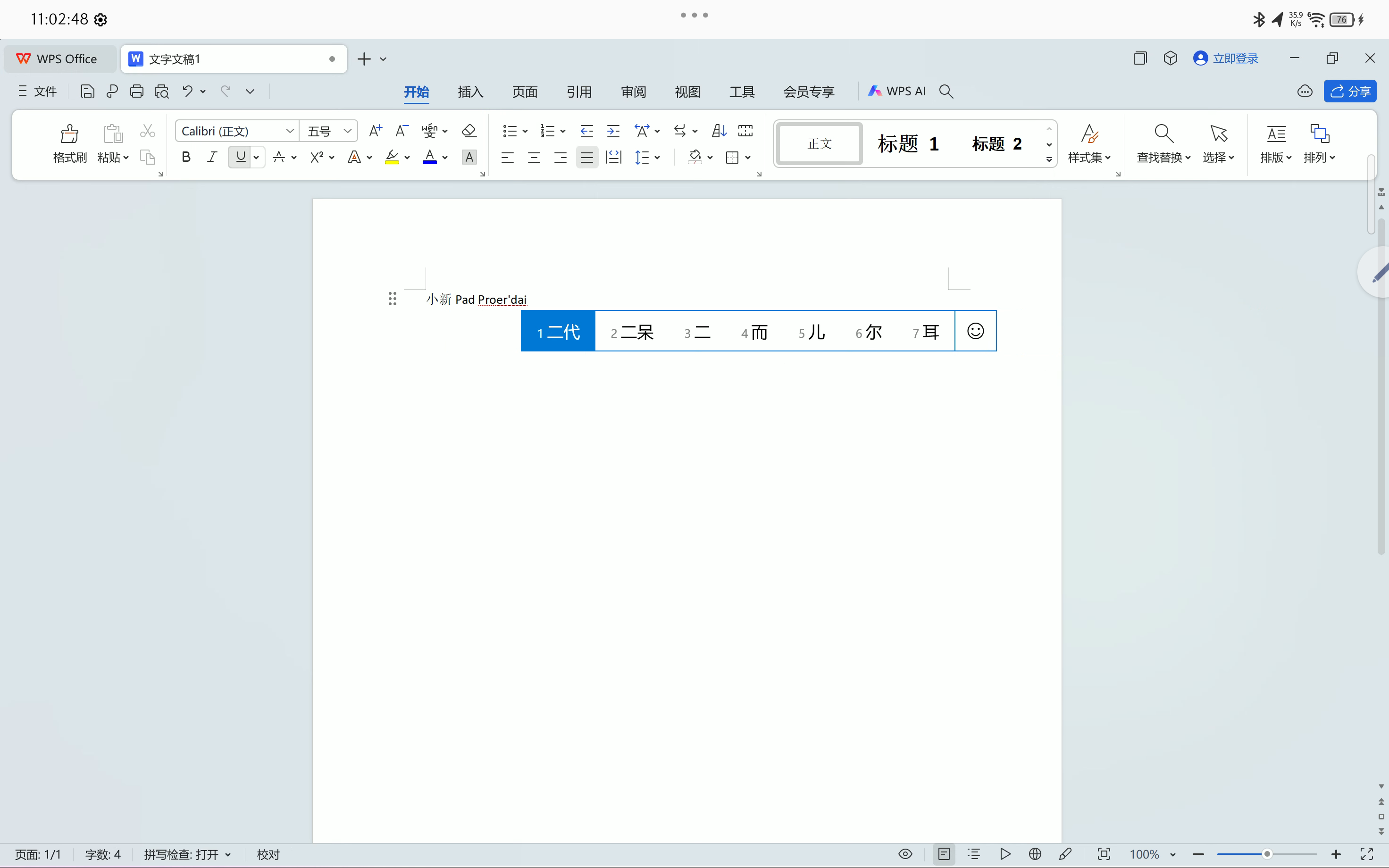Open the font size 五号 dropdown
The height and width of the screenshot is (868, 1389).
pyautogui.click(x=347, y=131)
